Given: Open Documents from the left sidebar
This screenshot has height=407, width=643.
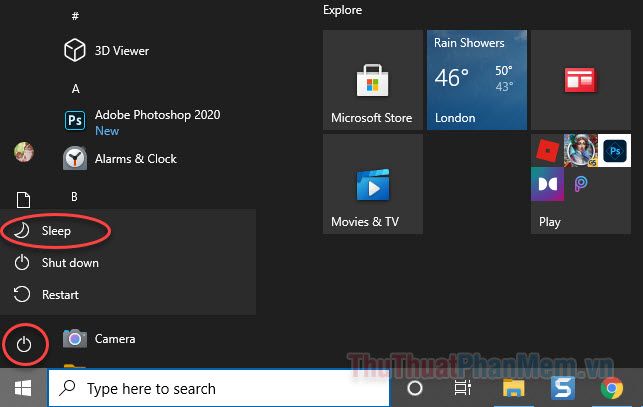Looking at the screenshot, I should (24, 201).
